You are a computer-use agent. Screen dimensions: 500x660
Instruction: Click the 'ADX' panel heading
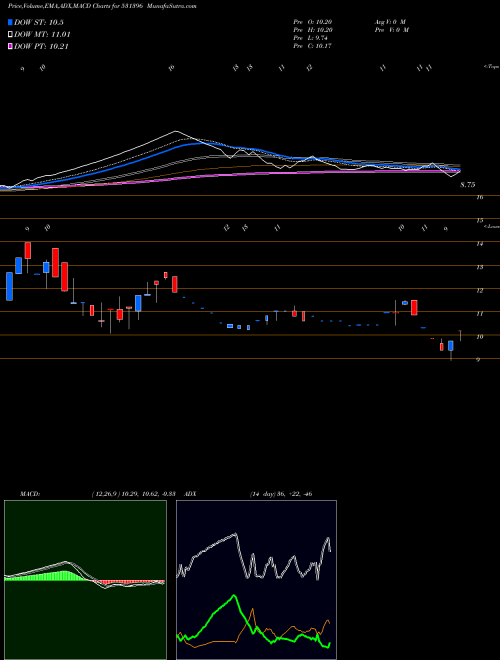191,494
